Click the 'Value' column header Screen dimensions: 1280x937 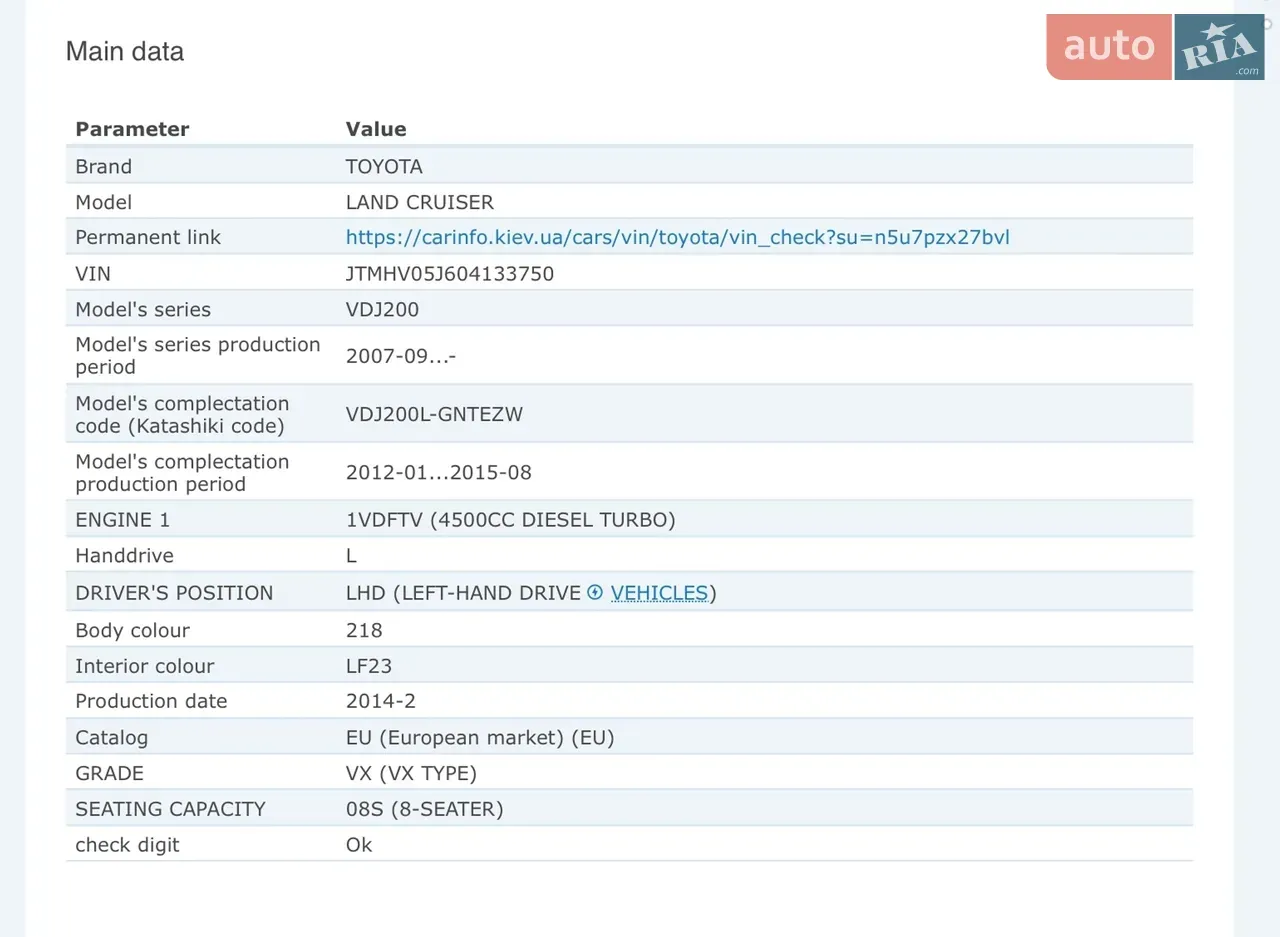tap(376, 129)
